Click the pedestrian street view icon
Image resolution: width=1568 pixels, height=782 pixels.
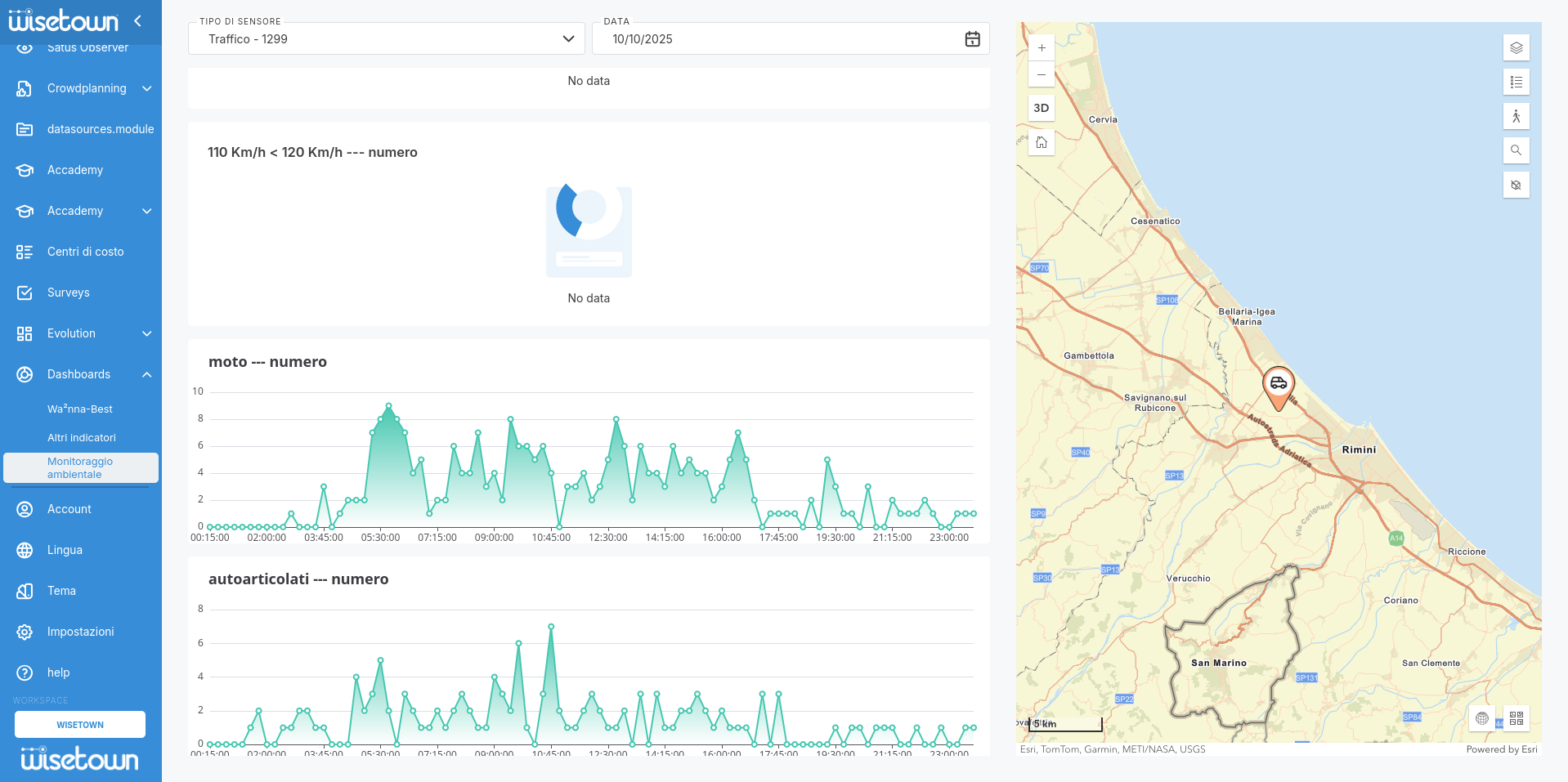tap(1516, 116)
